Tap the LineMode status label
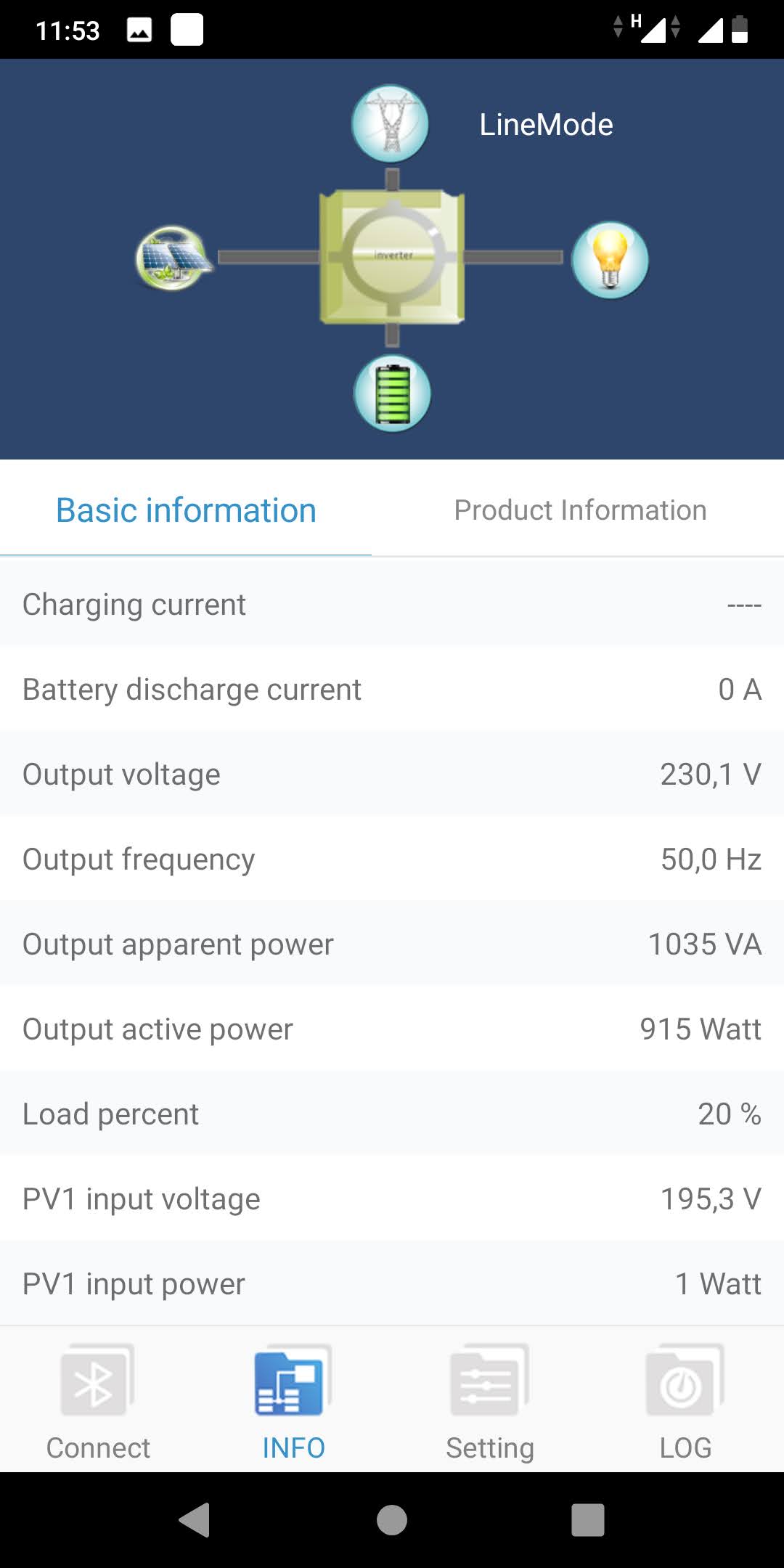 coord(546,125)
